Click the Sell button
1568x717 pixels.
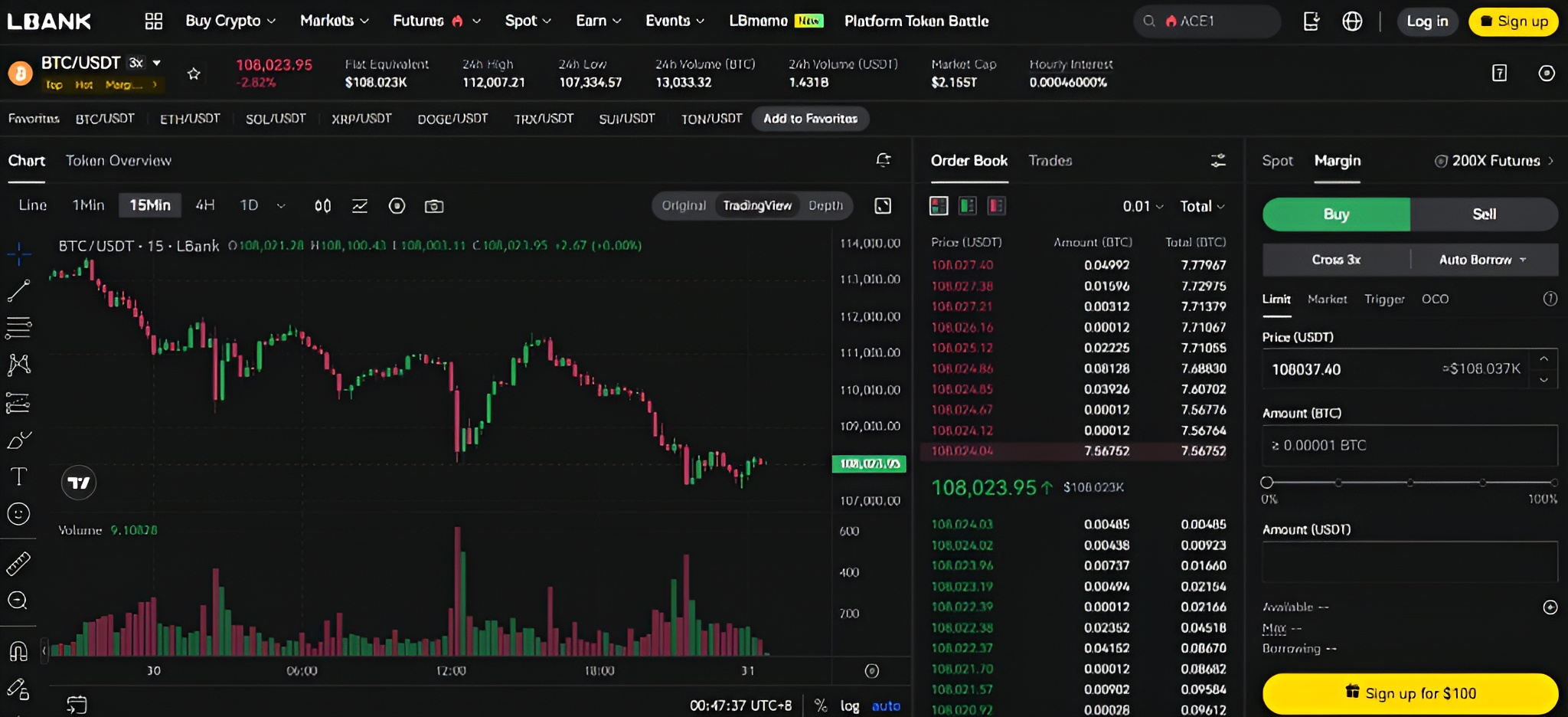[x=1484, y=214]
